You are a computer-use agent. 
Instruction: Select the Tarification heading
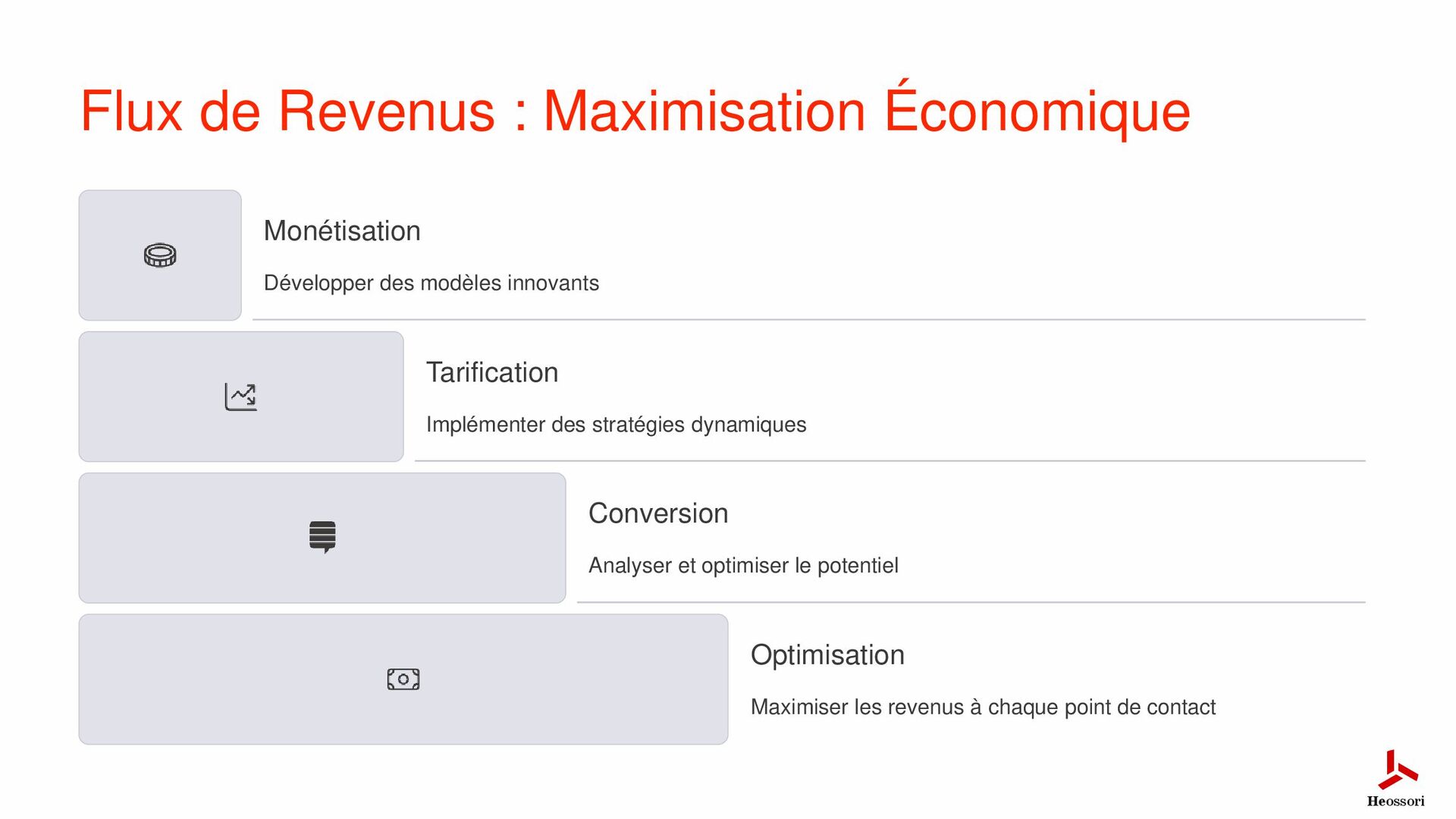[492, 372]
